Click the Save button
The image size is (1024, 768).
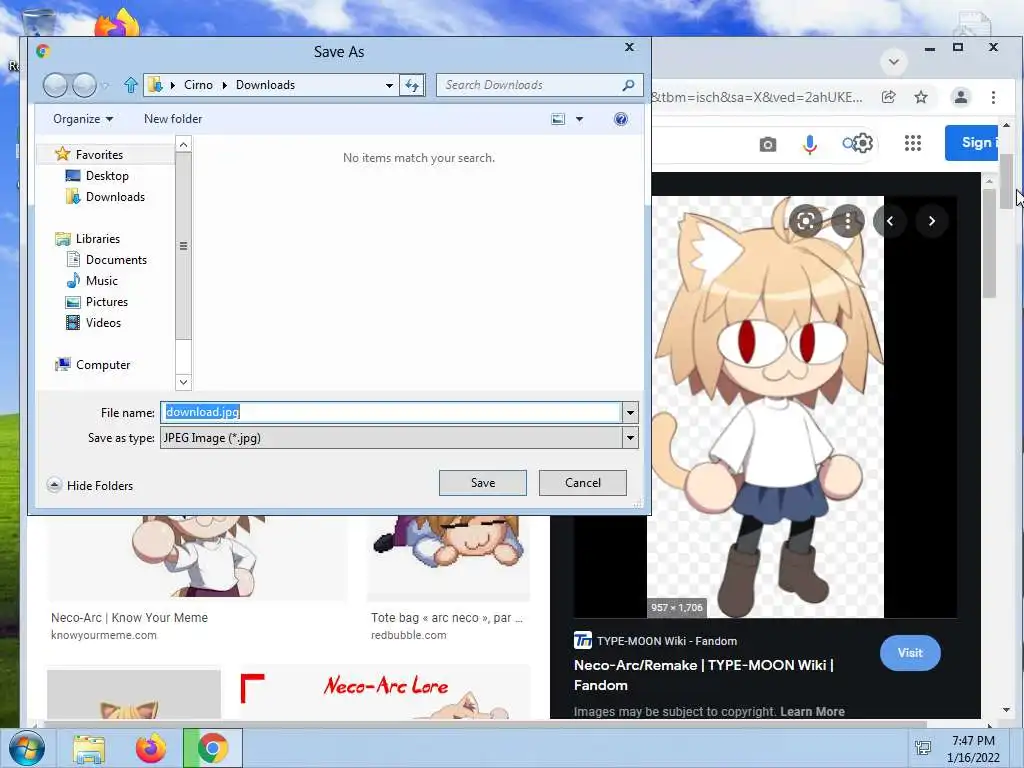point(483,483)
